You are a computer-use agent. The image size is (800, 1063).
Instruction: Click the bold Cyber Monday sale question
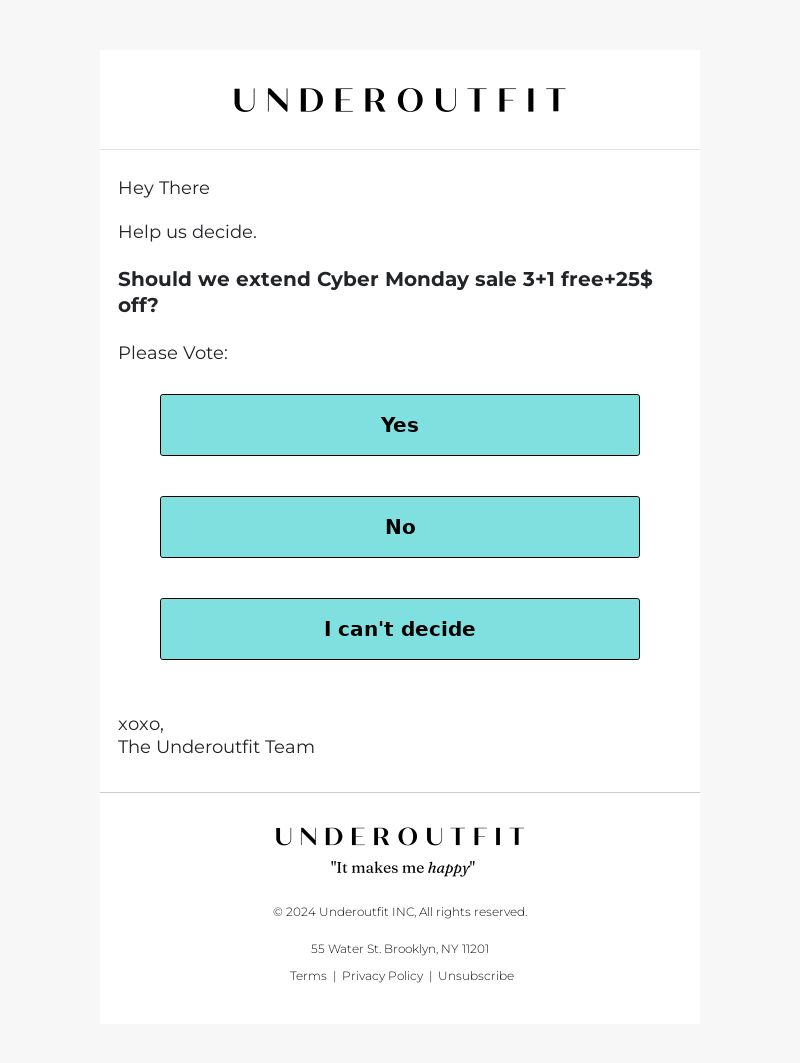point(385,292)
